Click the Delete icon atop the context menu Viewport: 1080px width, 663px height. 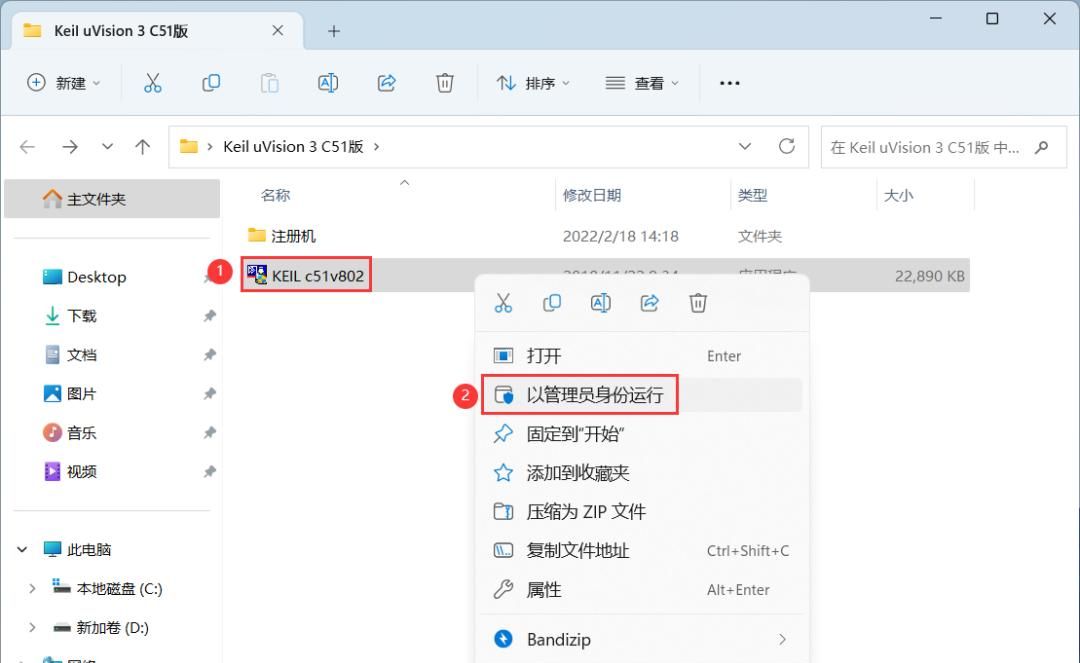click(697, 302)
